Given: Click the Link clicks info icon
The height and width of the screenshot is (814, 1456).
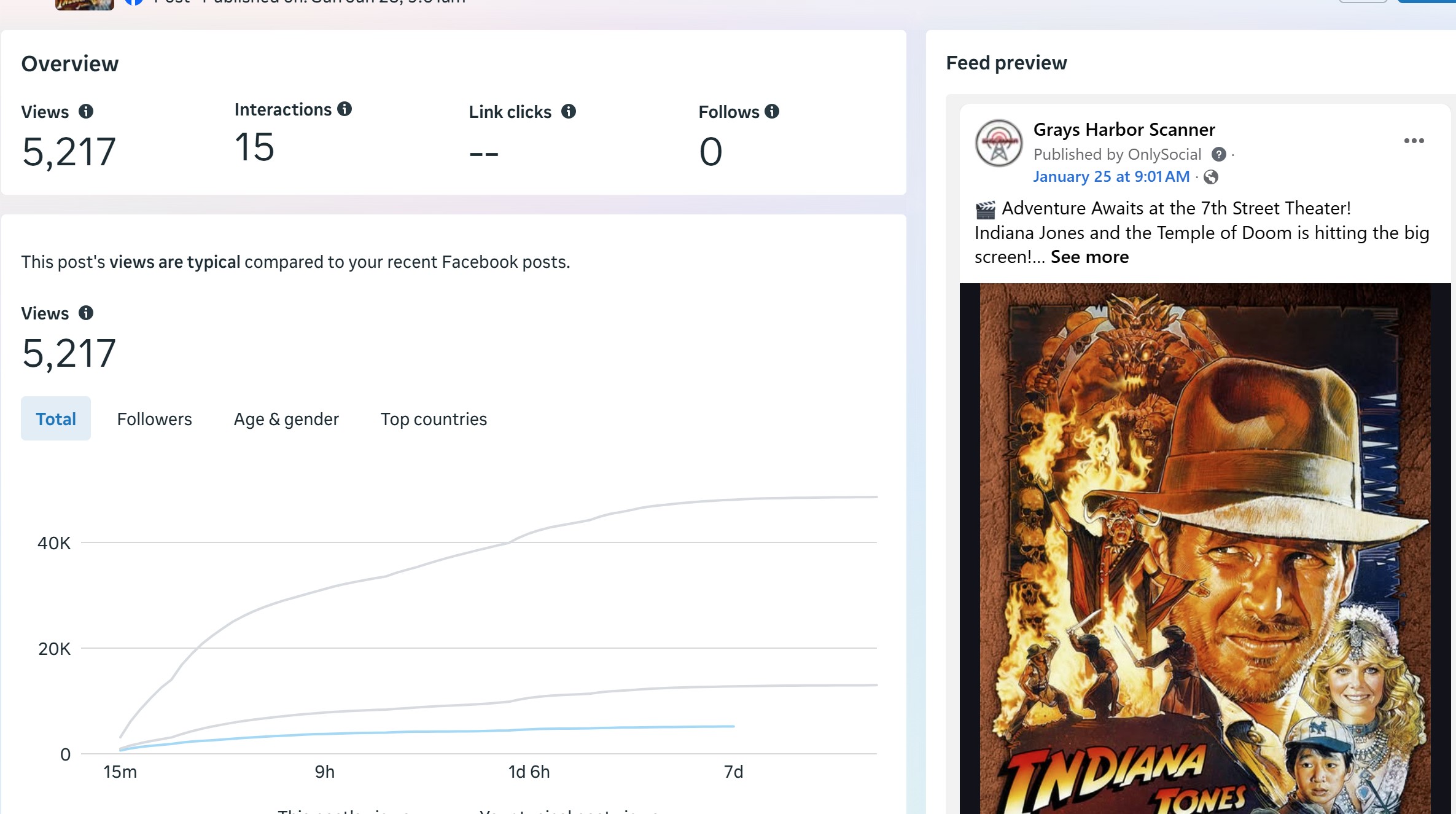Looking at the screenshot, I should 569,111.
